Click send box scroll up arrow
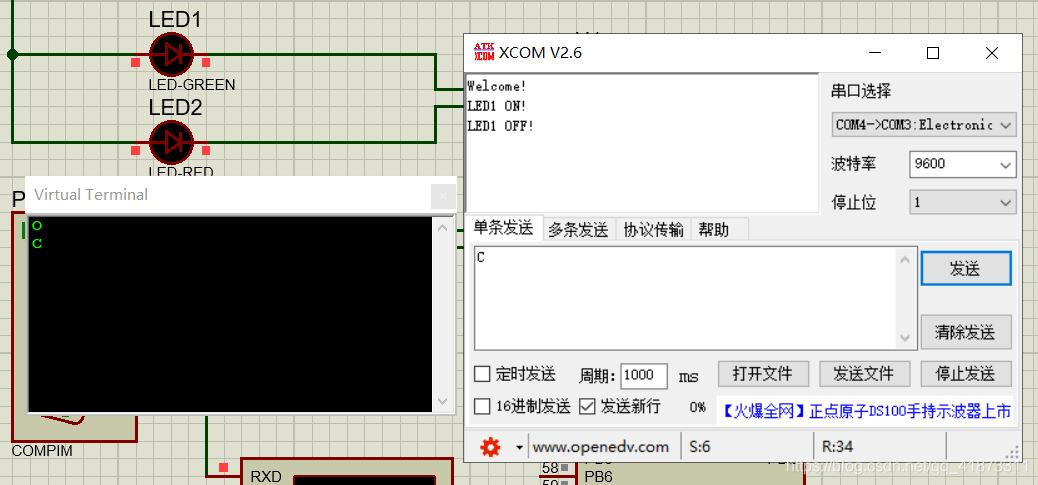Image resolution: width=1038 pixels, height=485 pixels. pos(906,259)
